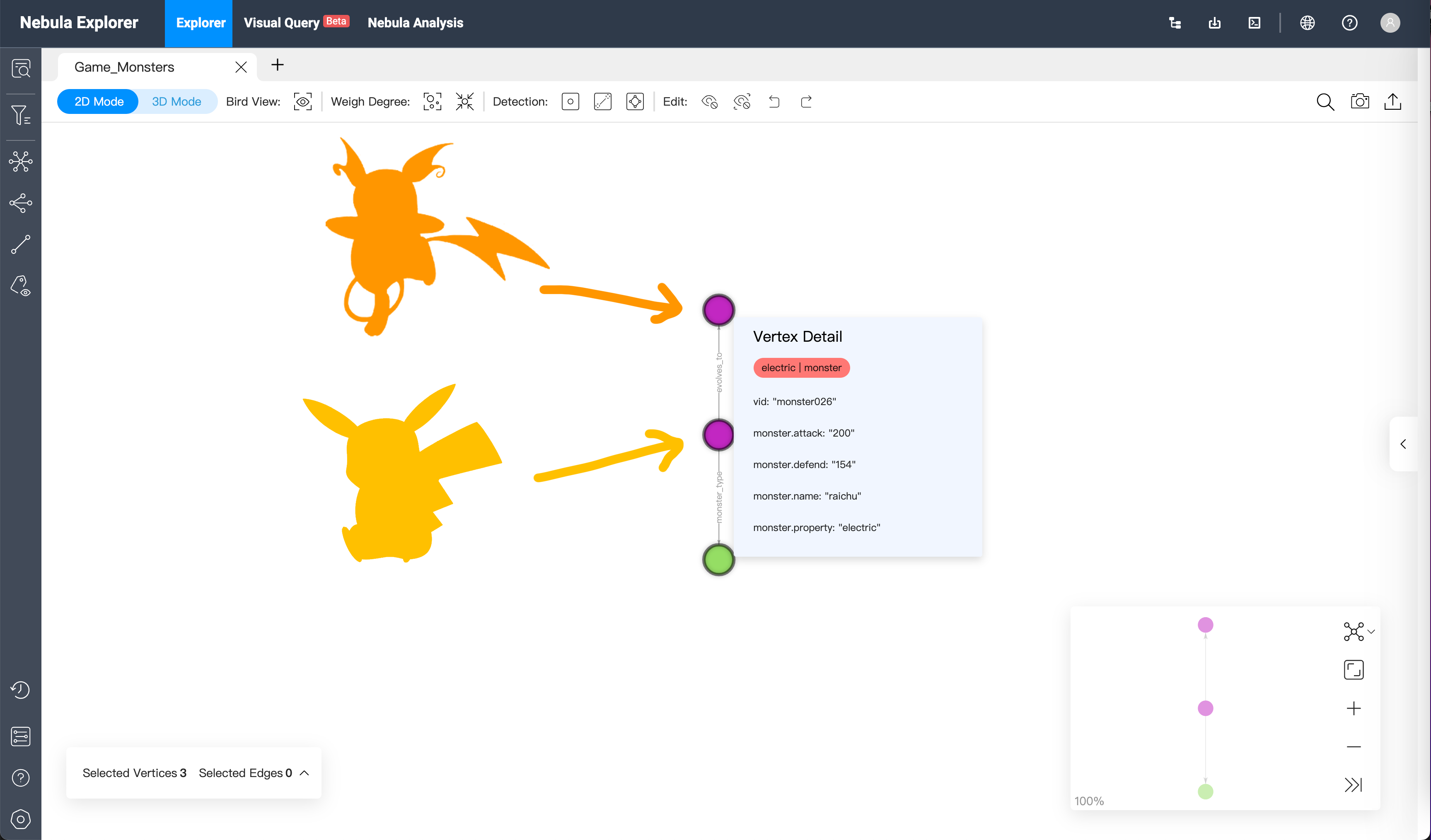Open the top bar help question icon

[x=1350, y=23]
